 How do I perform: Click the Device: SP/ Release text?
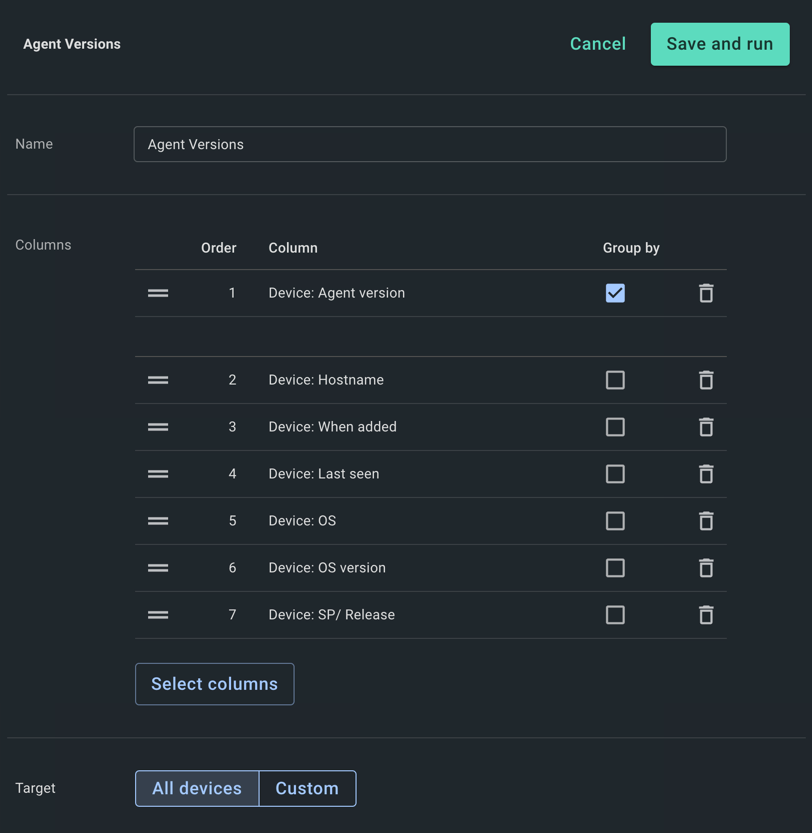[x=332, y=615]
